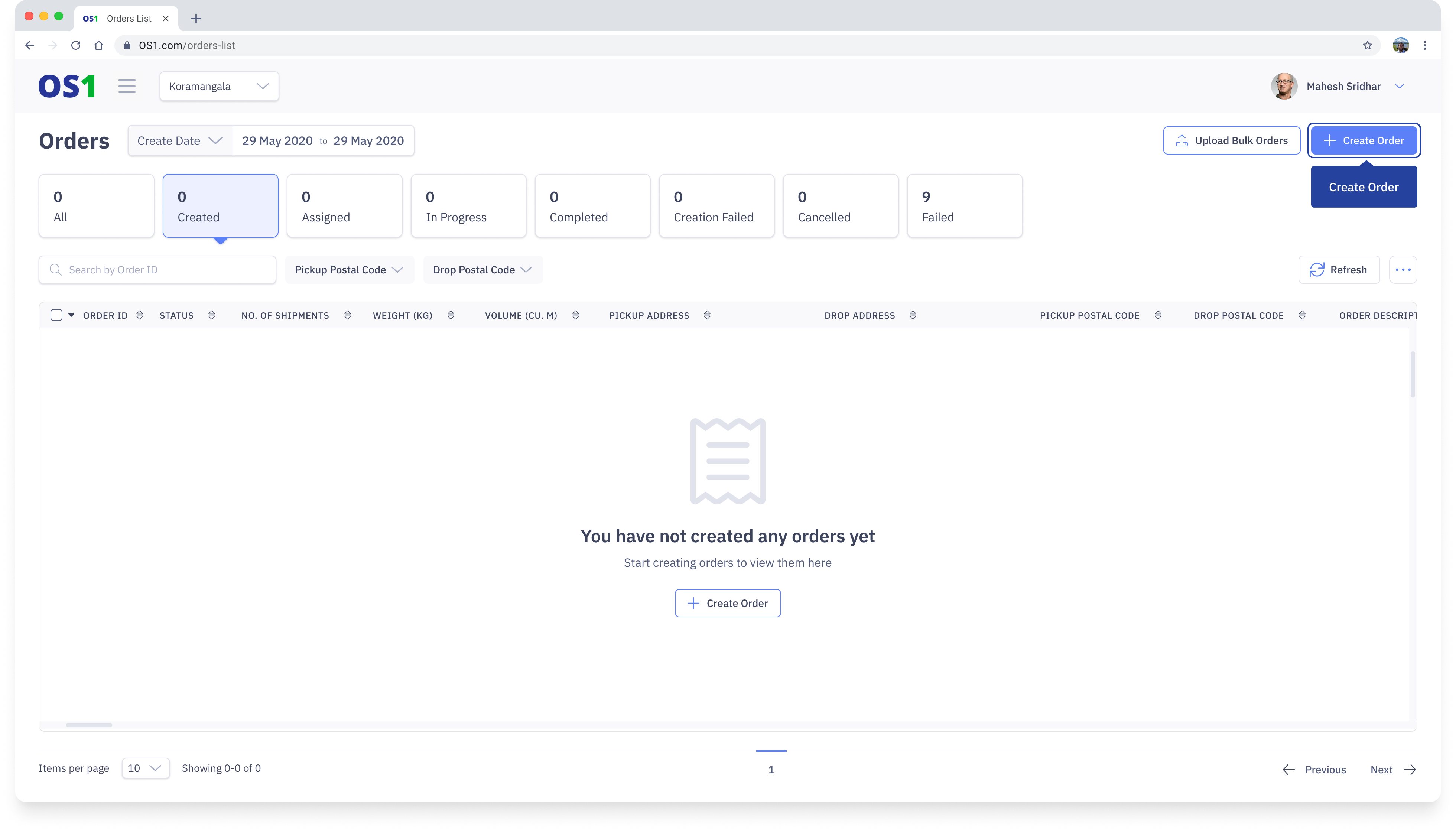Click the browser home icon
This screenshot has height=832, width=1456.
click(x=99, y=45)
